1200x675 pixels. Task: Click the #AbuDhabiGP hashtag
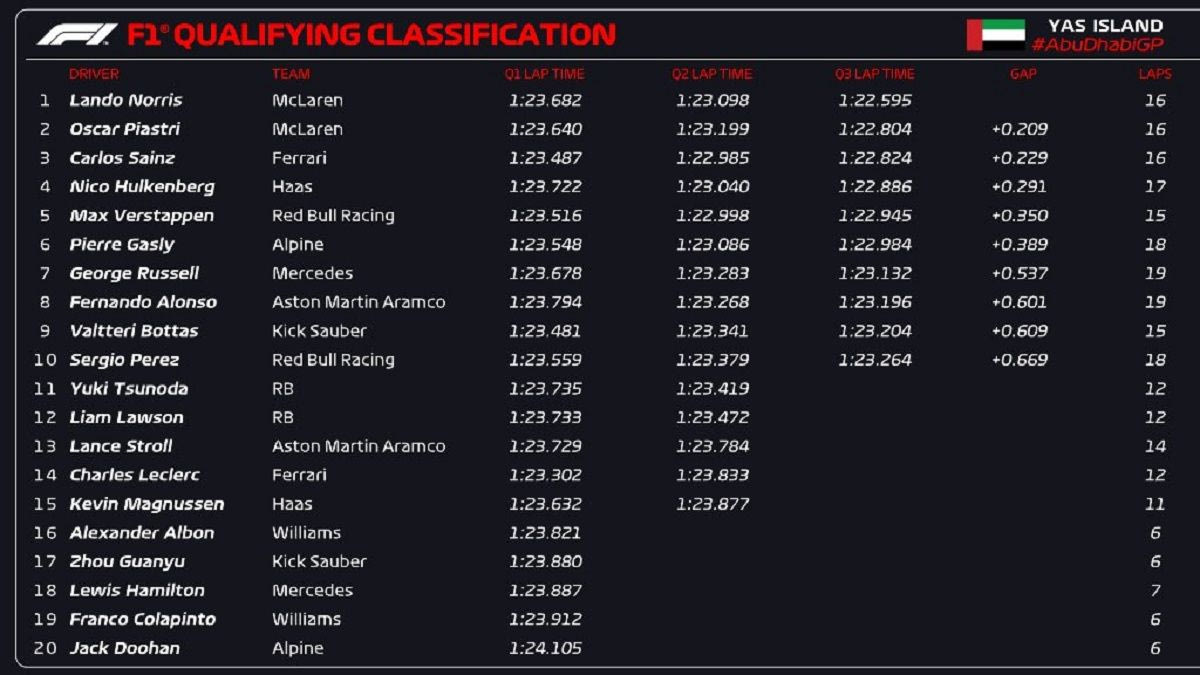[1097, 45]
